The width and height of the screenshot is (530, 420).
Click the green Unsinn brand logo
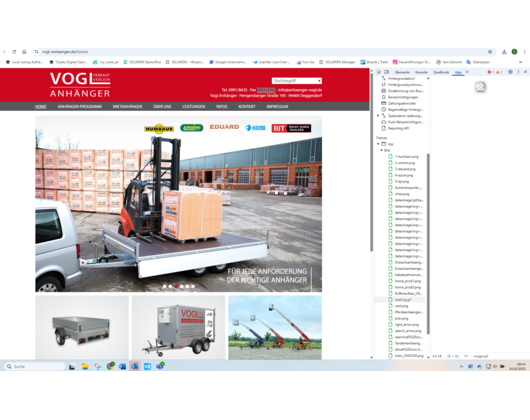[x=191, y=128]
